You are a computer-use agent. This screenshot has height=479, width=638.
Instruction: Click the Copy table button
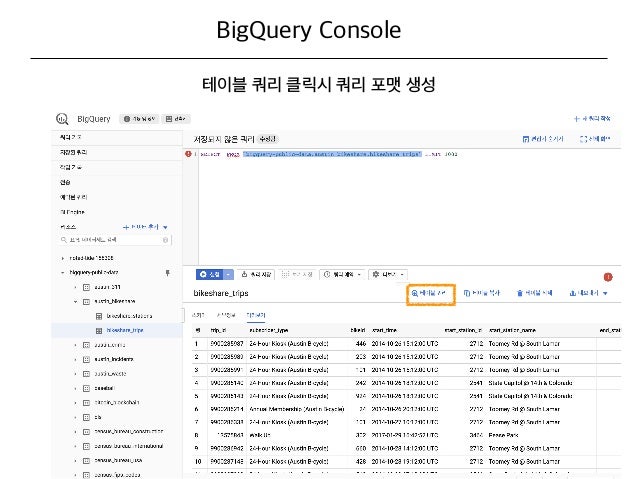click(x=481, y=293)
